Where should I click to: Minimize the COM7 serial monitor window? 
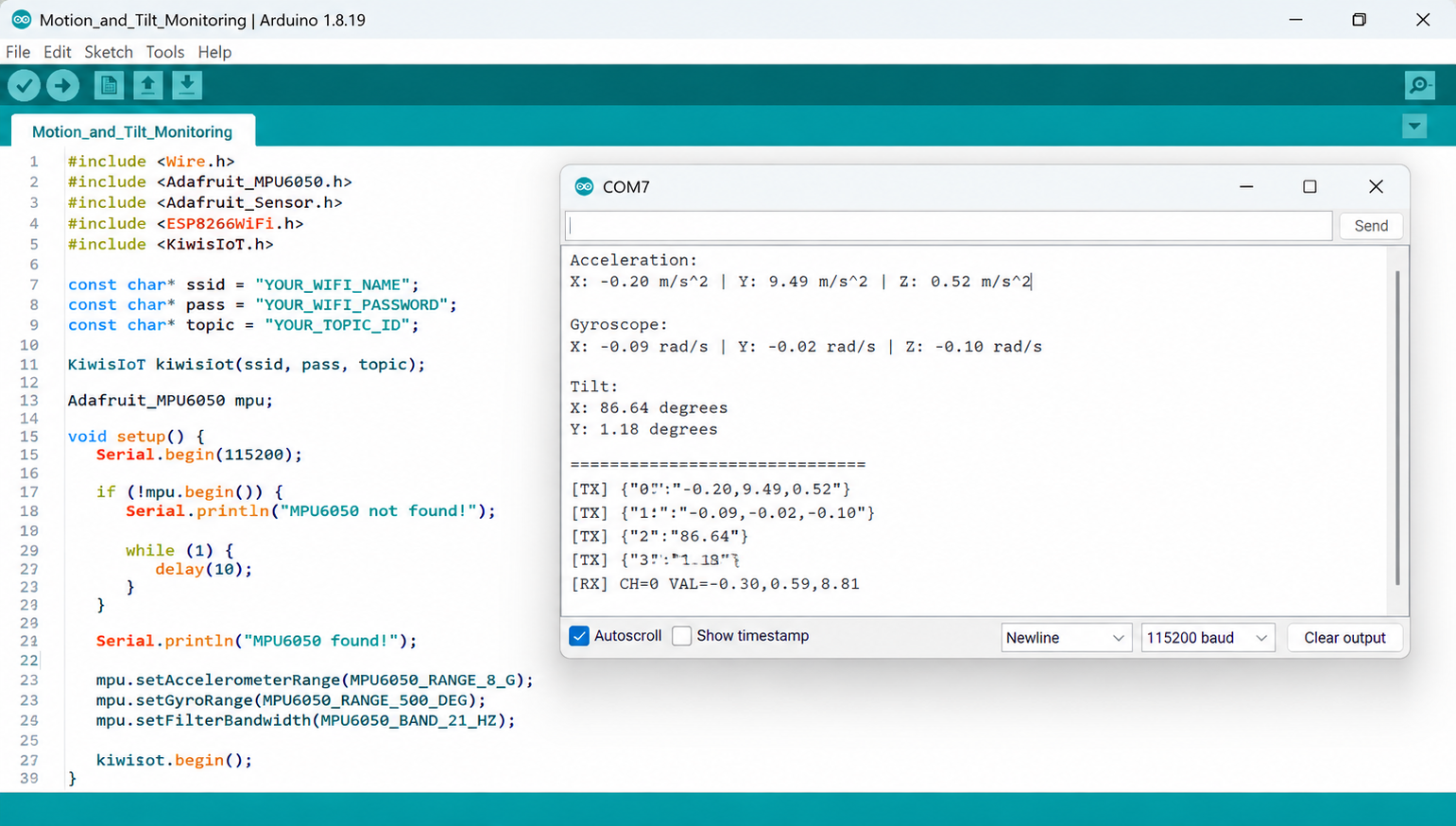1246,186
